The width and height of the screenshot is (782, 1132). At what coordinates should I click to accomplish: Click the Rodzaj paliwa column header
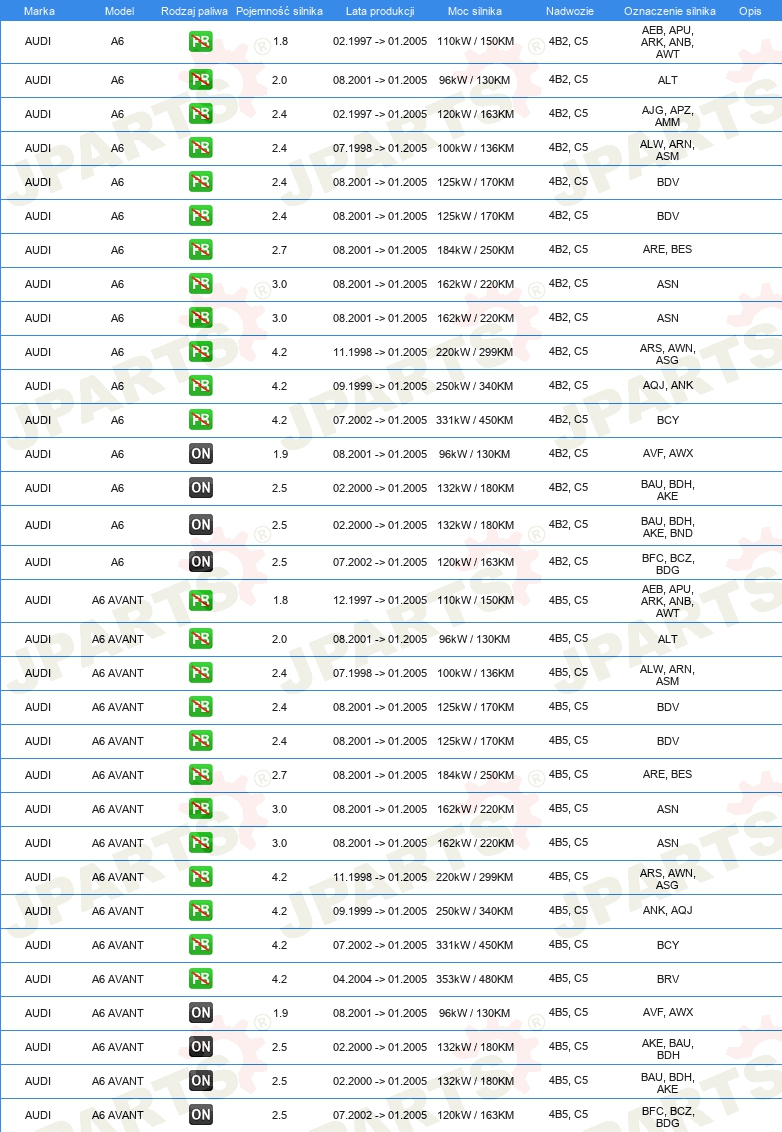(194, 11)
